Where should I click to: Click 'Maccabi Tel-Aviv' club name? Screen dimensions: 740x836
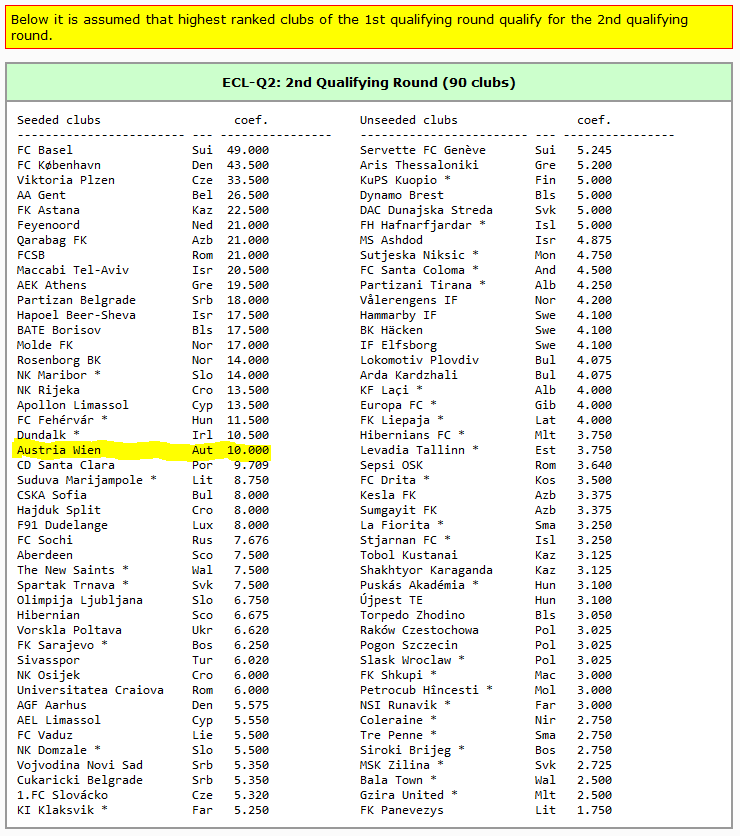coord(73,270)
